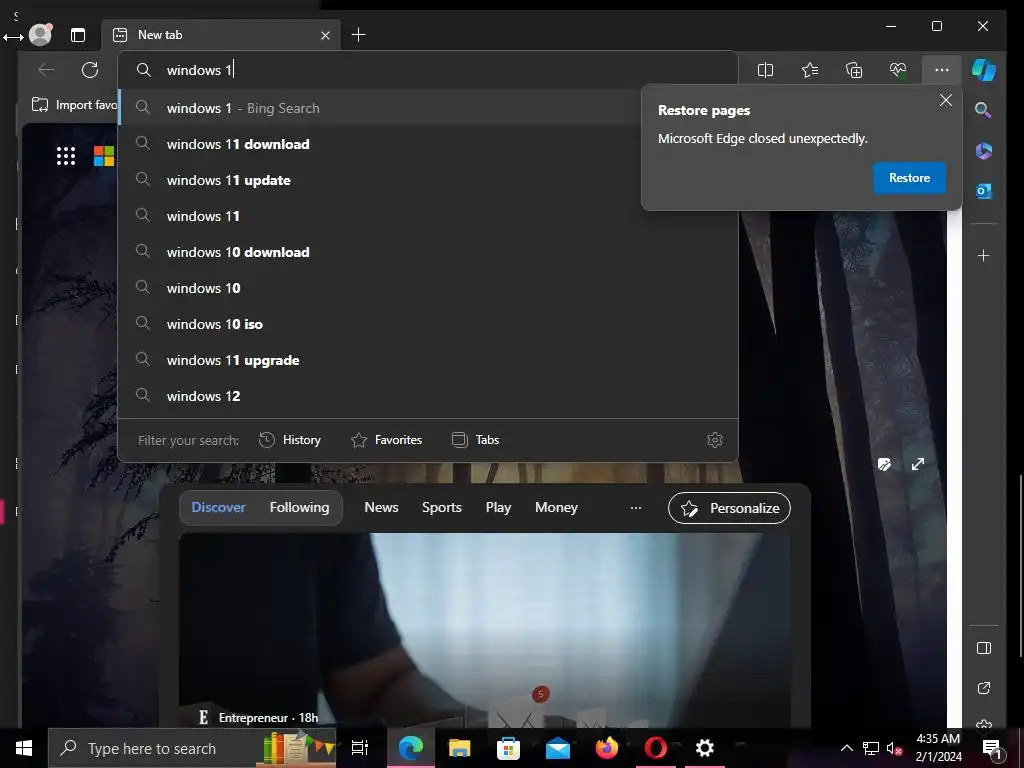Open sidebar Search icon
Viewport: 1024px width, 768px height.
(x=984, y=110)
